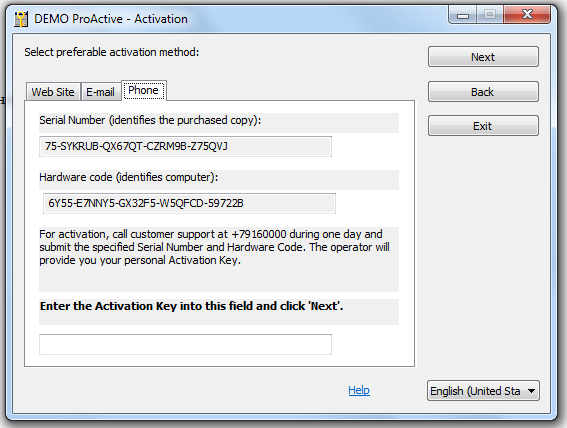The height and width of the screenshot is (428, 567).
Task: Click the disabled maximize window button
Action: point(490,15)
